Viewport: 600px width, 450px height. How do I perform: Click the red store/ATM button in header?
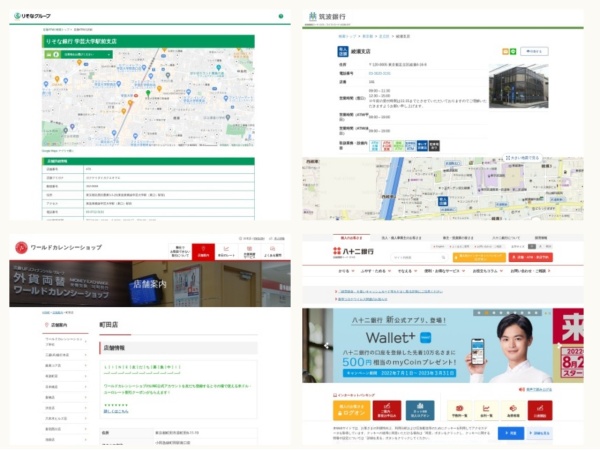[x=531, y=258]
